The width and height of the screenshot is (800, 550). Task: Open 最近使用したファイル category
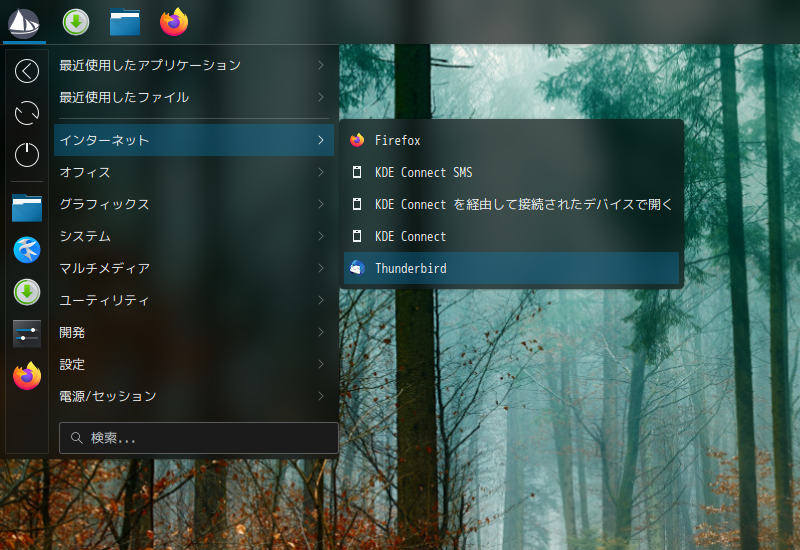pos(194,97)
